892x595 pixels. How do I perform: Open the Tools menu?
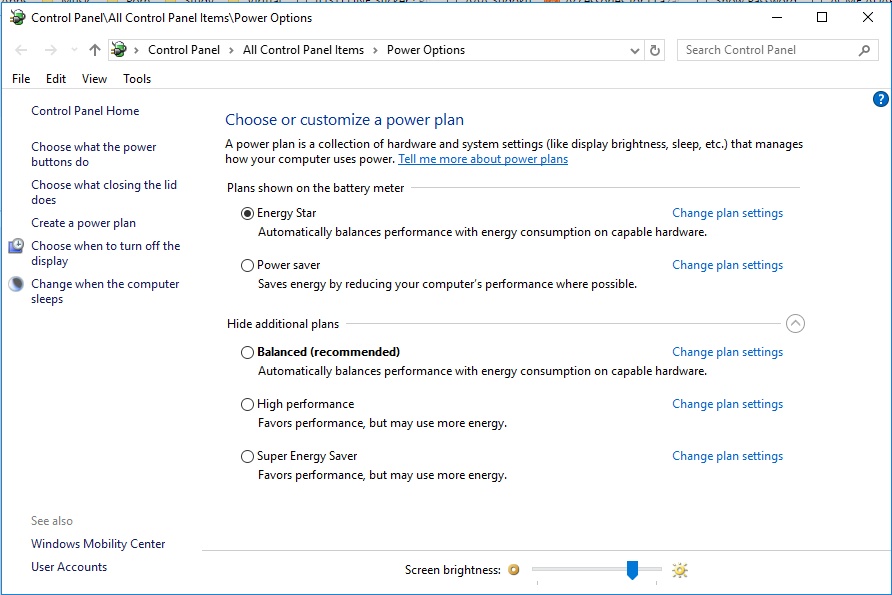[x=137, y=78]
